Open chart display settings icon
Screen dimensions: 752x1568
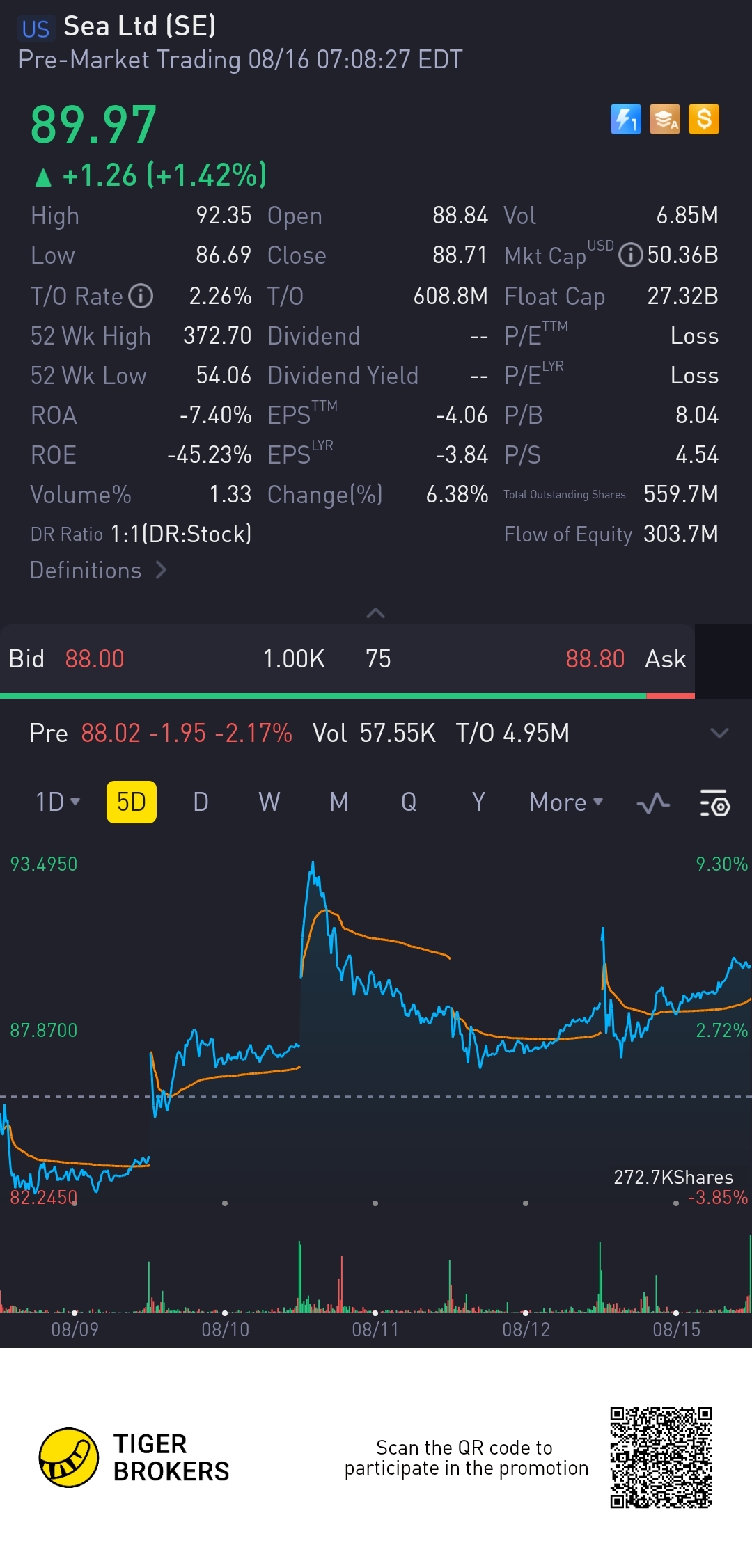[714, 803]
